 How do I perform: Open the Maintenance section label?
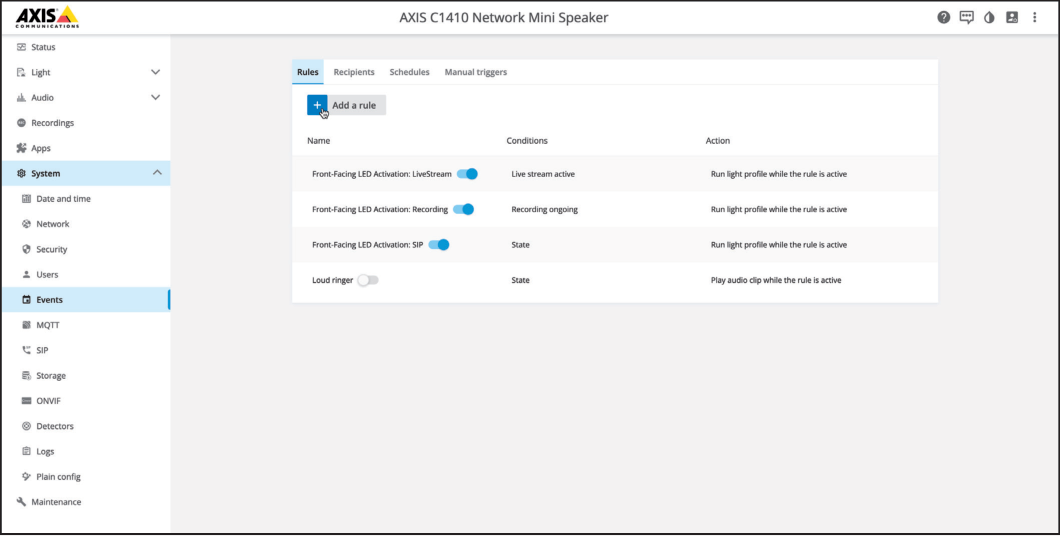(56, 502)
